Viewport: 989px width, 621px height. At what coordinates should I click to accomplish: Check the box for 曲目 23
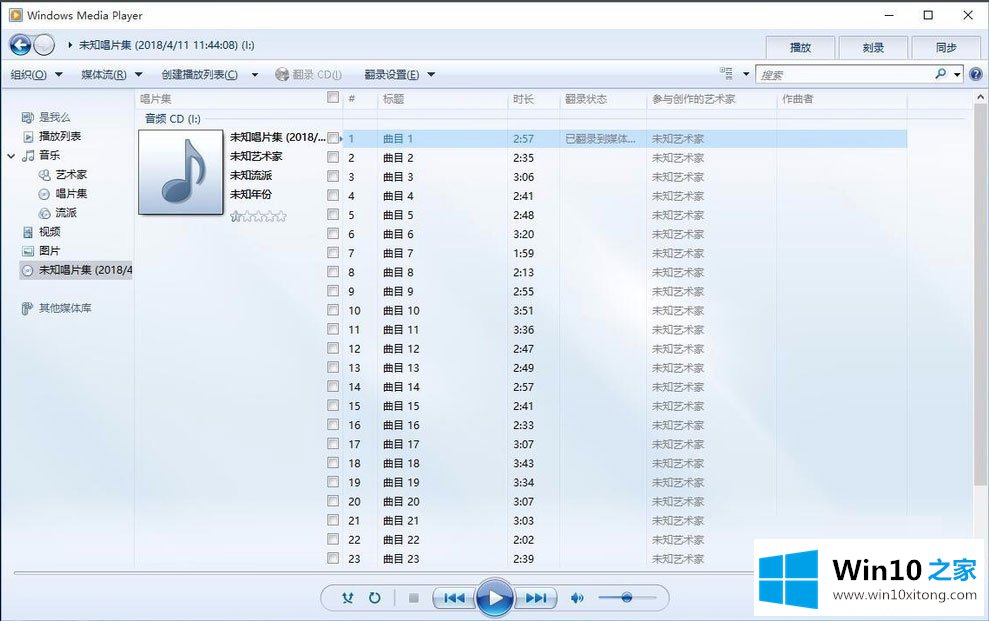(333, 558)
